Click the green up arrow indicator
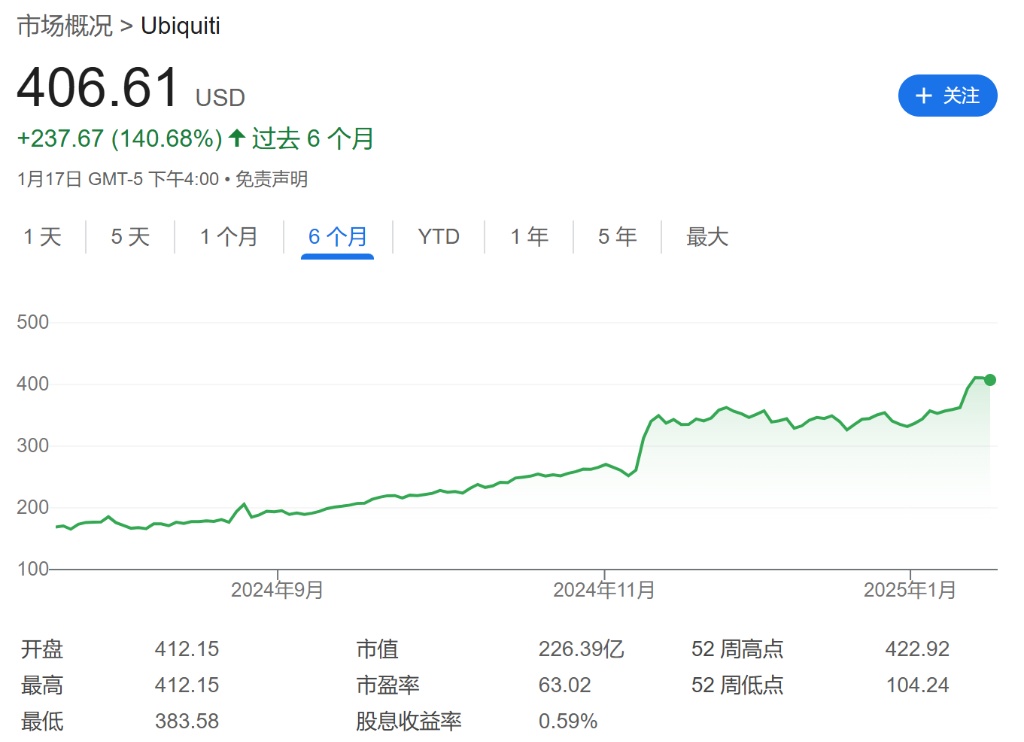The width and height of the screenshot is (1024, 742). [237, 138]
